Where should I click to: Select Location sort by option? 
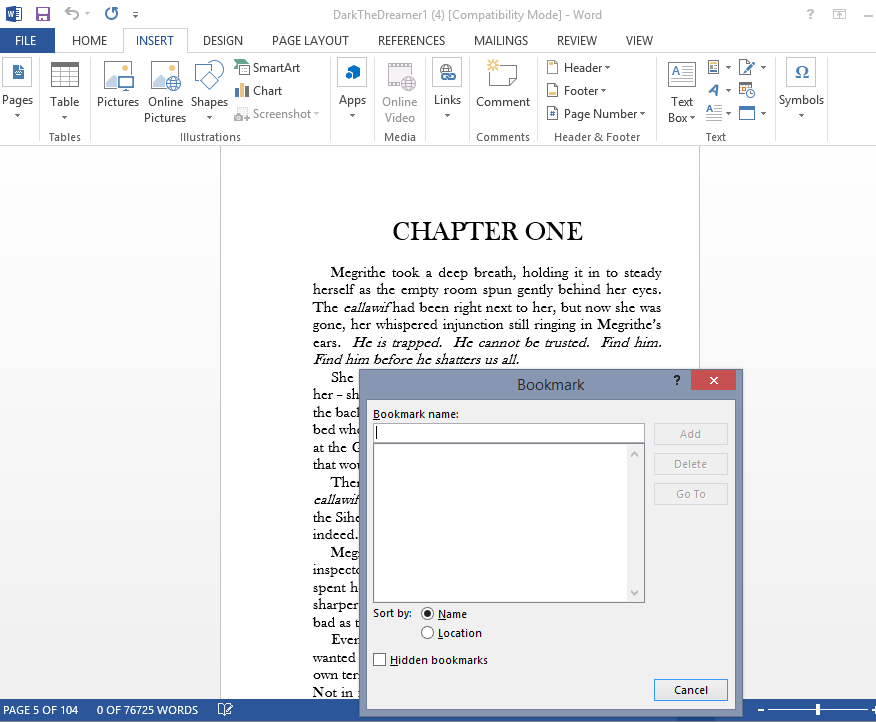click(x=428, y=633)
